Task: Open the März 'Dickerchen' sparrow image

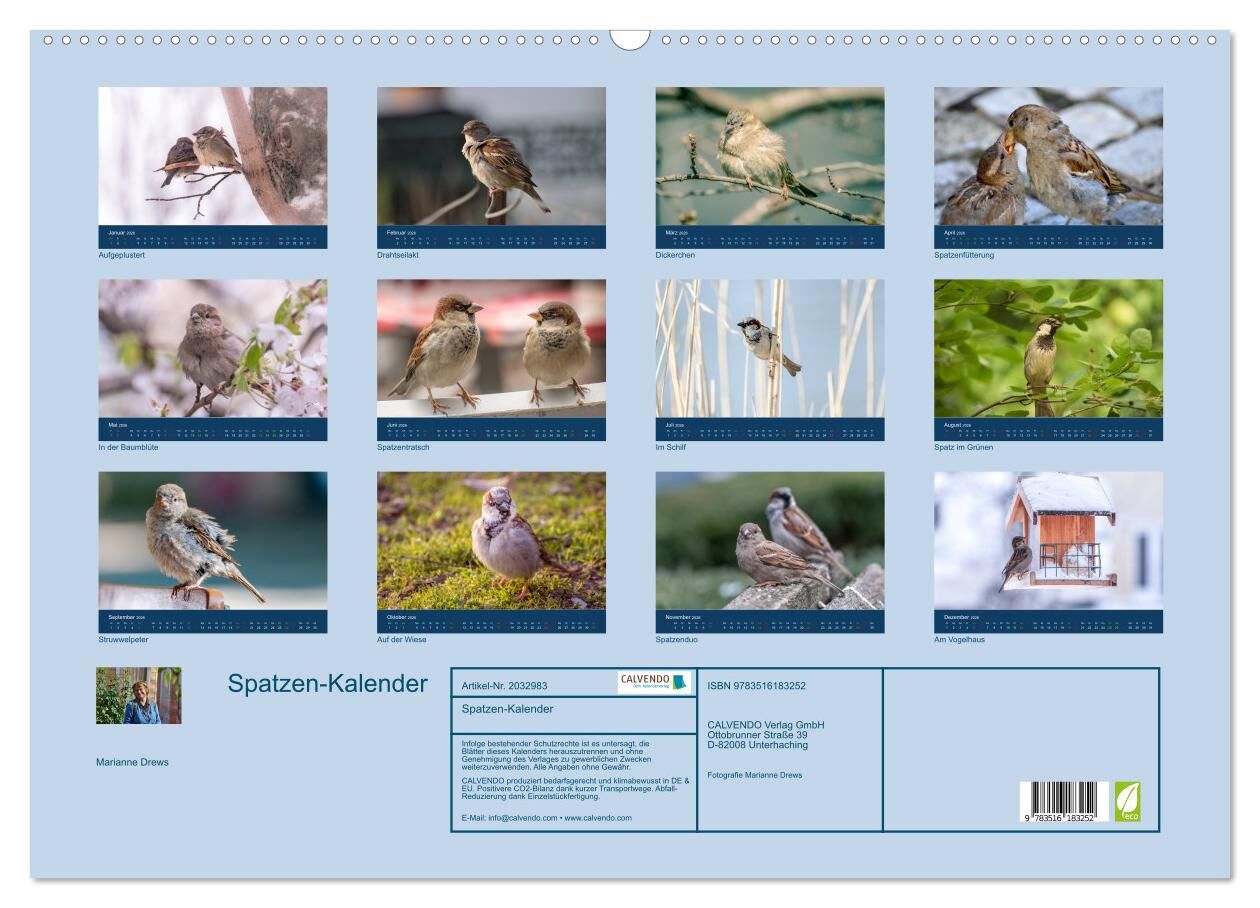Action: (770, 156)
